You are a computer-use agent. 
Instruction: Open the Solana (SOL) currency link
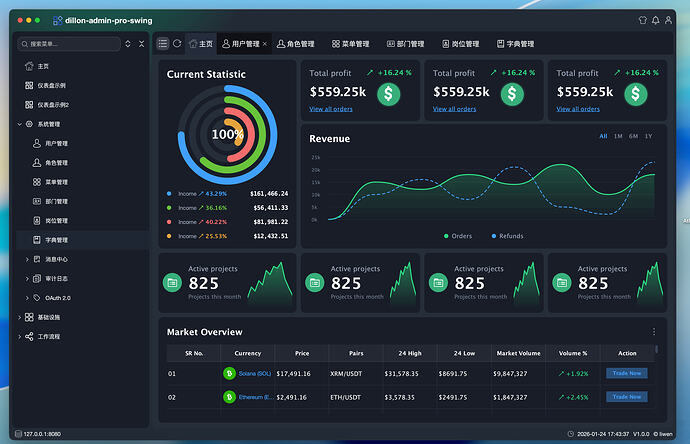click(x=255, y=374)
